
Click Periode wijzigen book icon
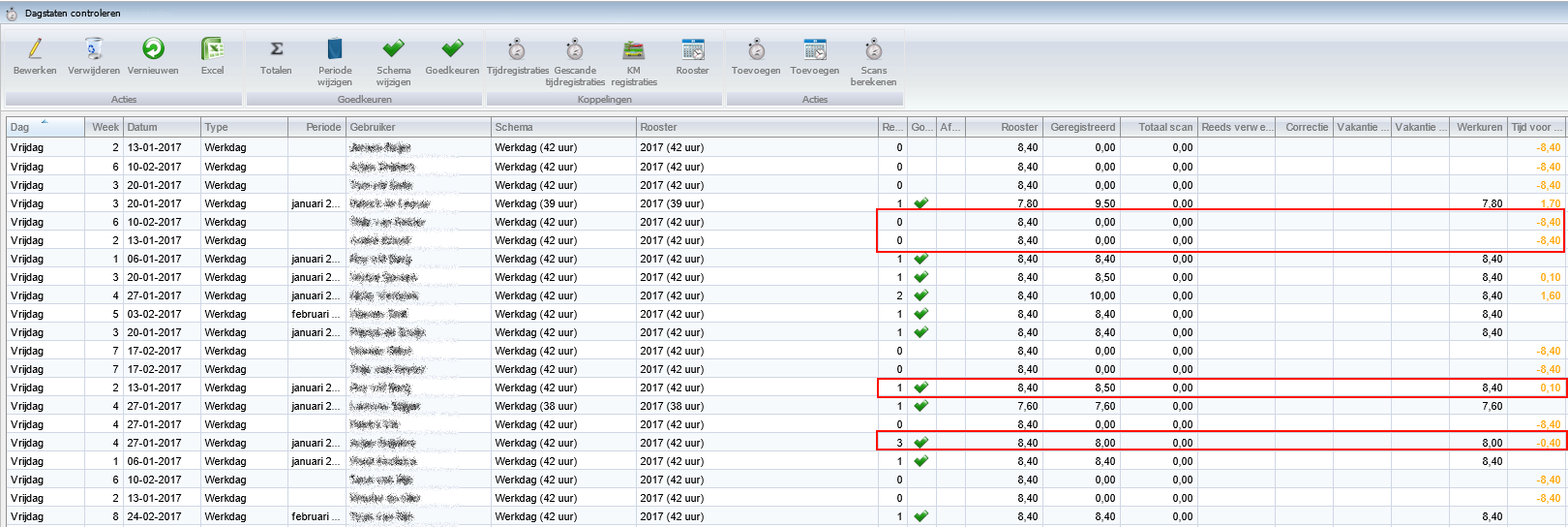point(335,49)
